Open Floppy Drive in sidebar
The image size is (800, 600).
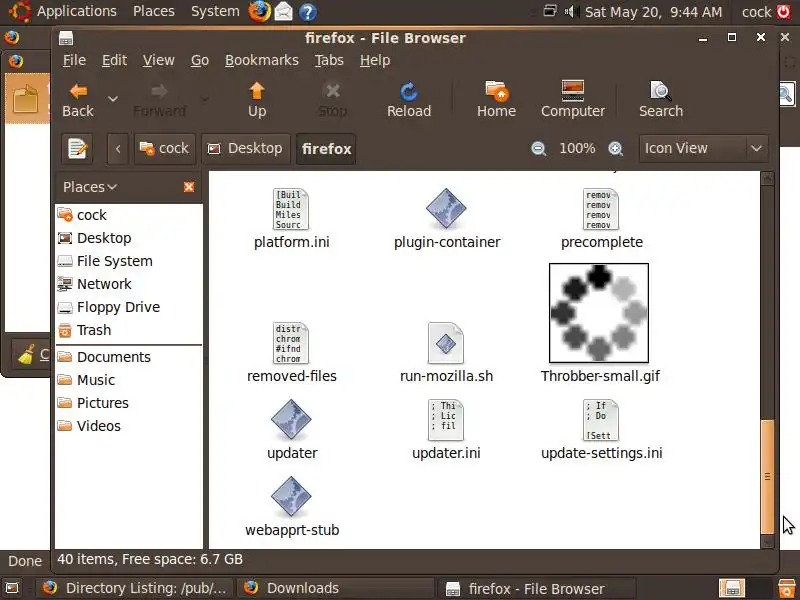click(x=129, y=307)
